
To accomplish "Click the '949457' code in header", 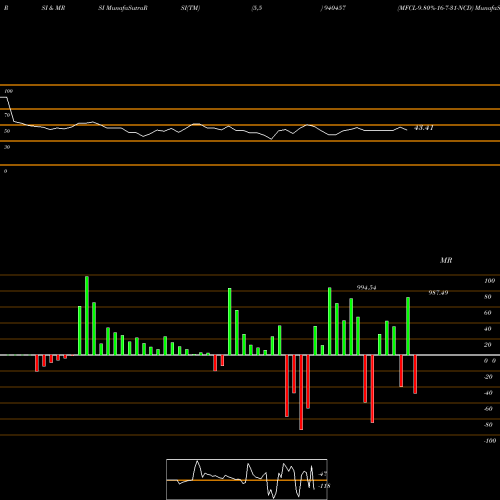I will [334, 8].
